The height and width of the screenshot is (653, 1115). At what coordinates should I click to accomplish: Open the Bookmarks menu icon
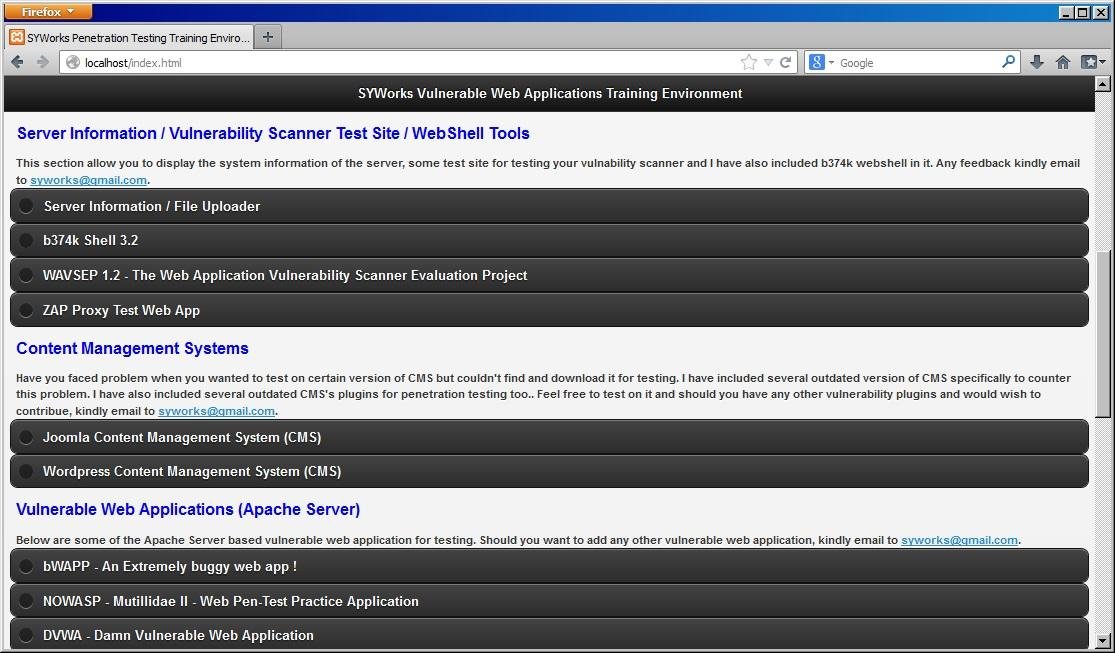pyautogui.click(x=1093, y=63)
